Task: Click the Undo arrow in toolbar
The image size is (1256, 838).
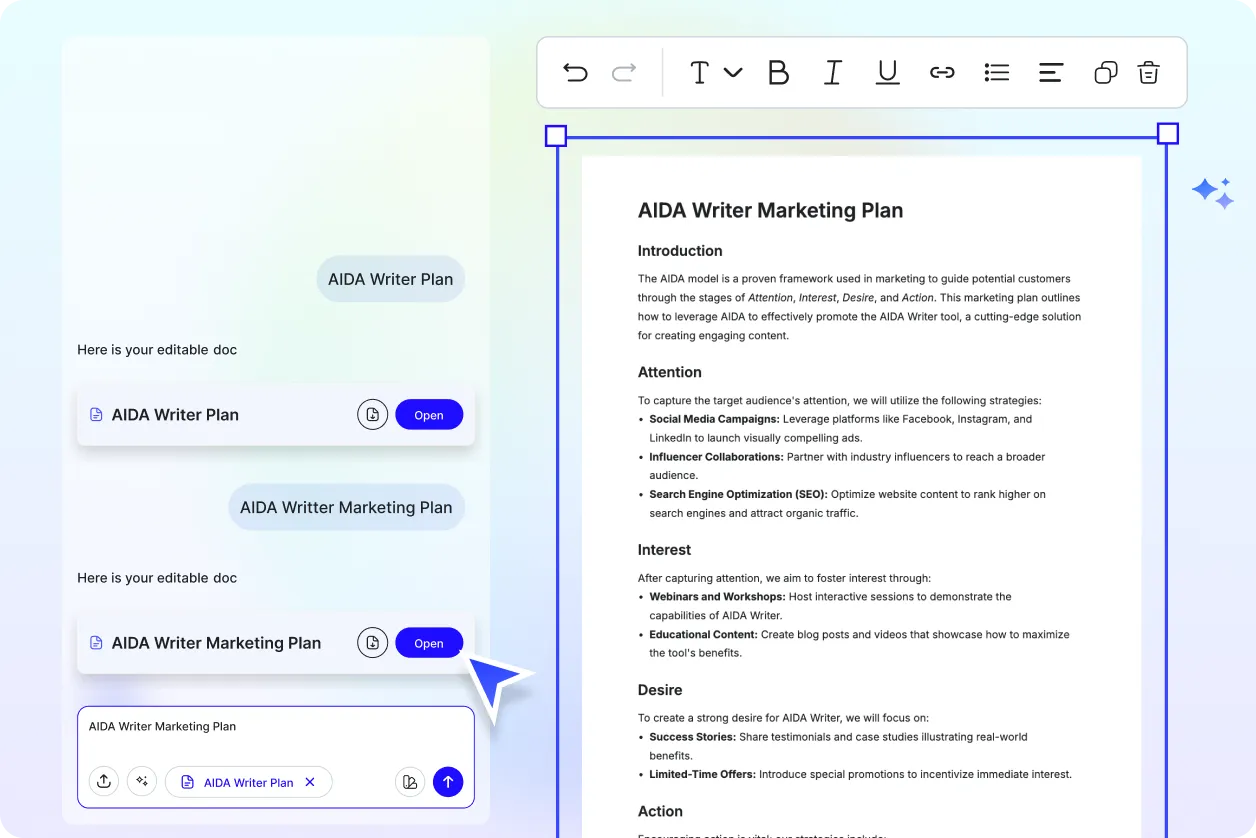Action: tap(575, 72)
